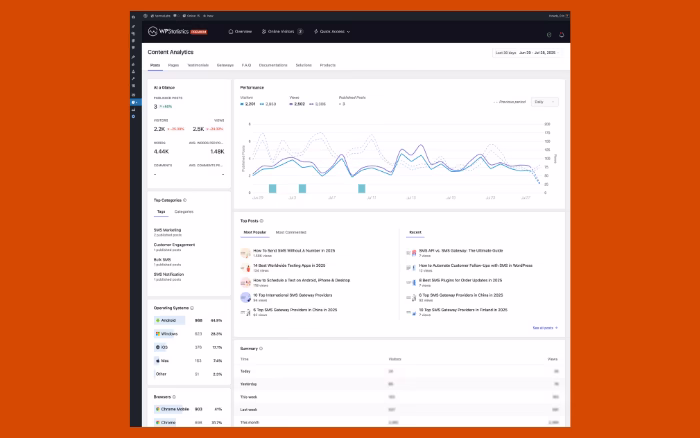Switch to the Documentations tab
Screen dimensions: 700x438
tap(273, 65)
